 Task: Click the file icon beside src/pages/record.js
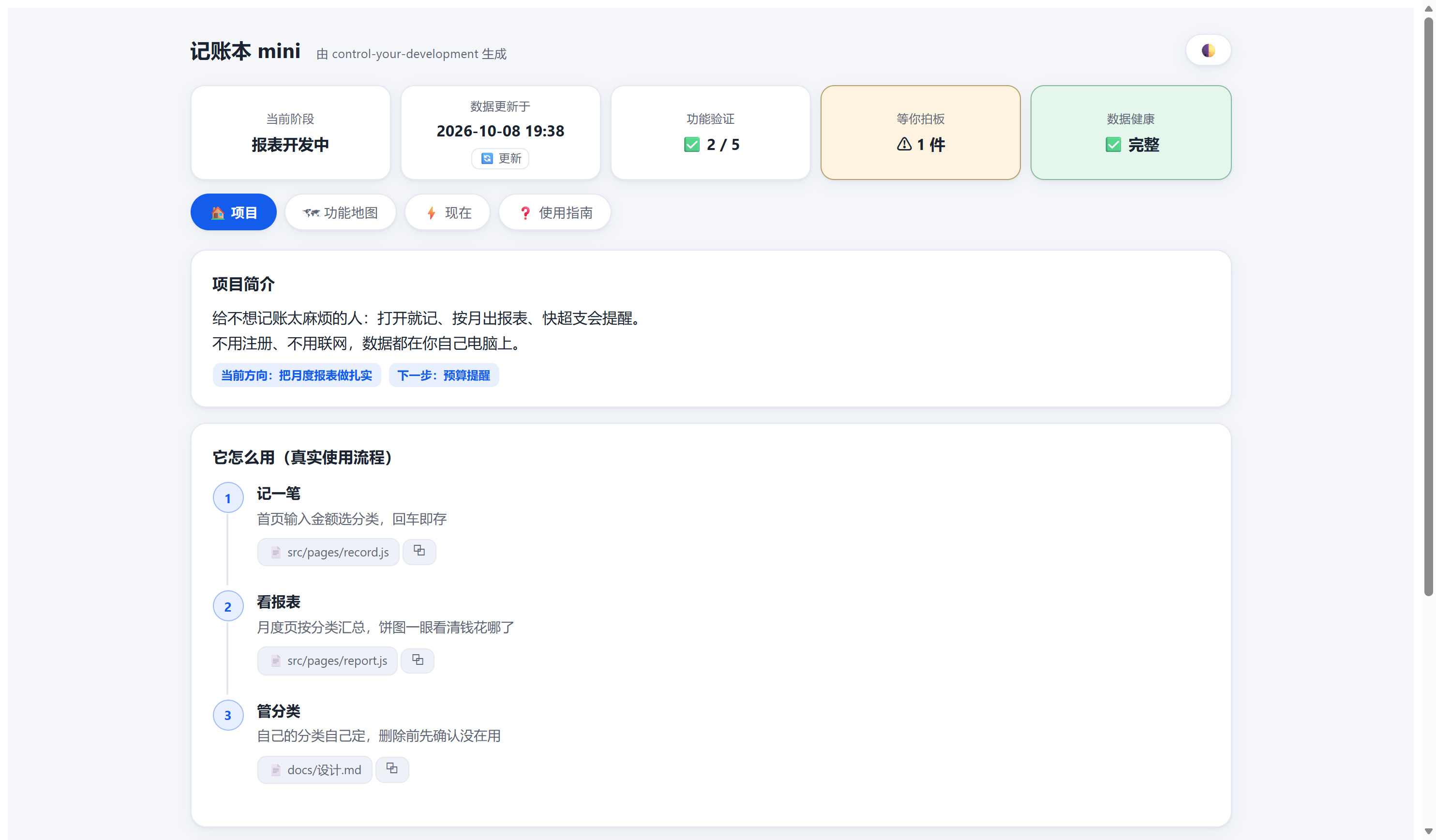tap(276, 552)
